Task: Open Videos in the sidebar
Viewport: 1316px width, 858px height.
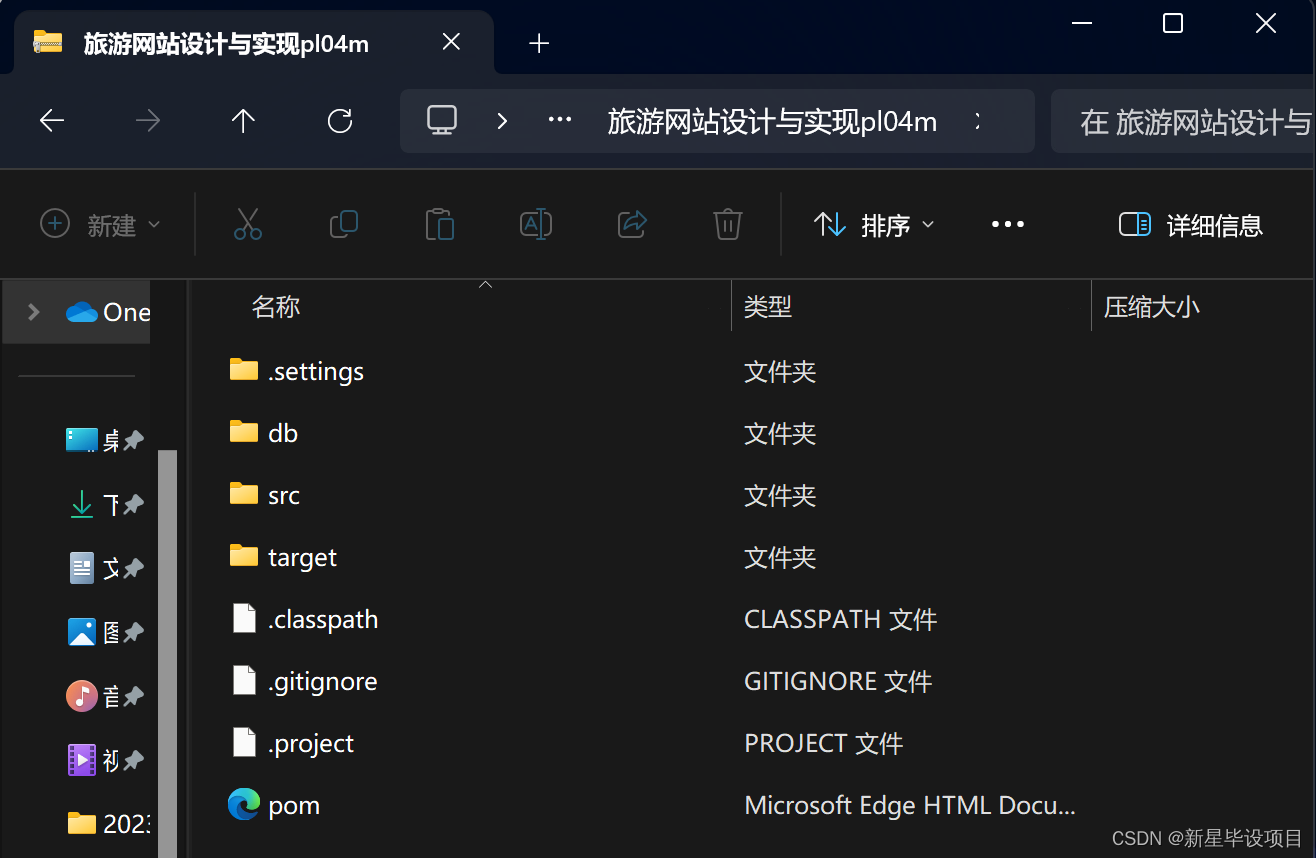Action: pos(92,760)
